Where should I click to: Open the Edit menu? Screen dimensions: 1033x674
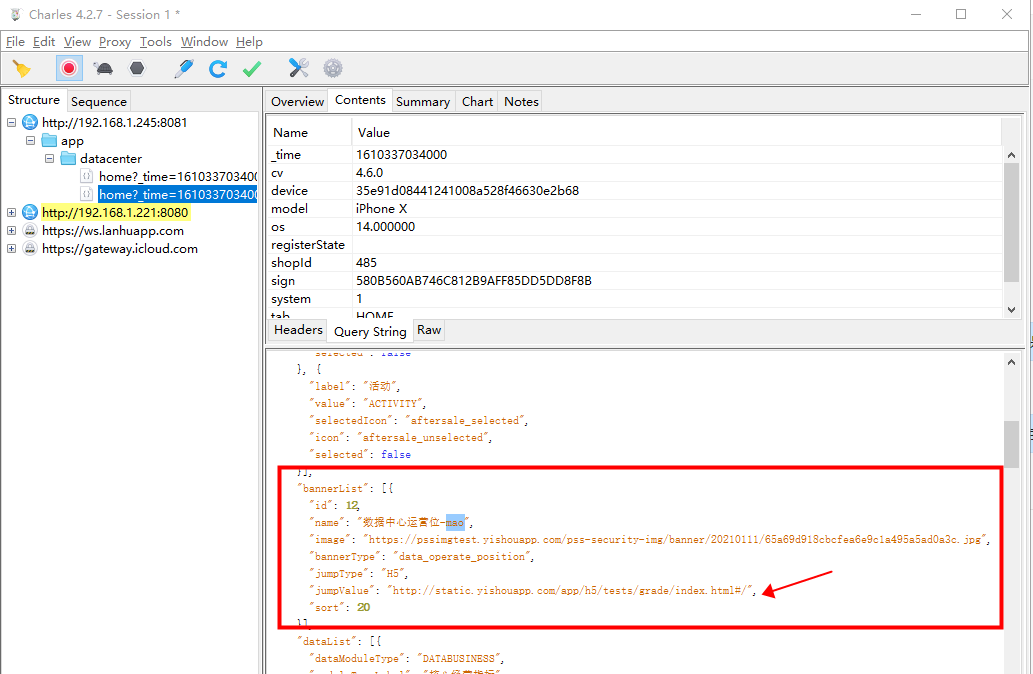tap(44, 42)
